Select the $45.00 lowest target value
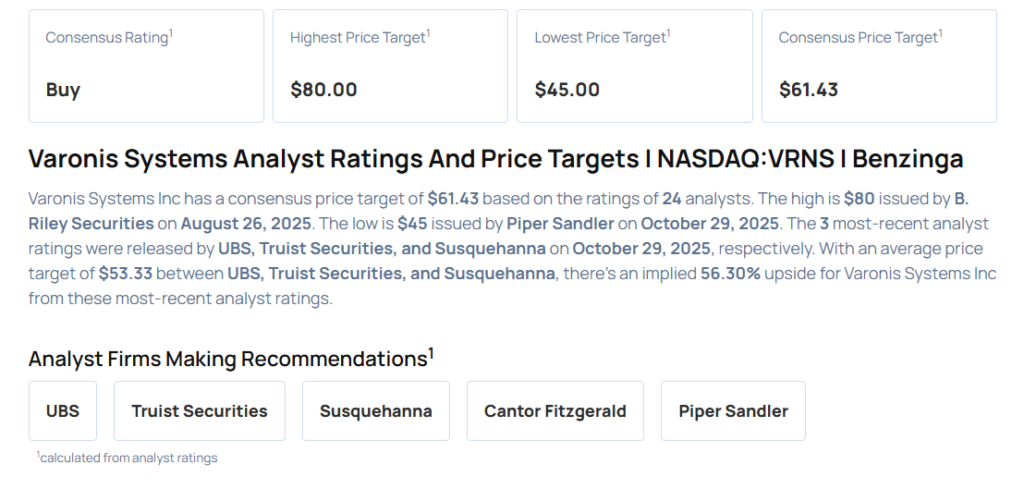The width and height of the screenshot is (1024, 501). (x=567, y=90)
